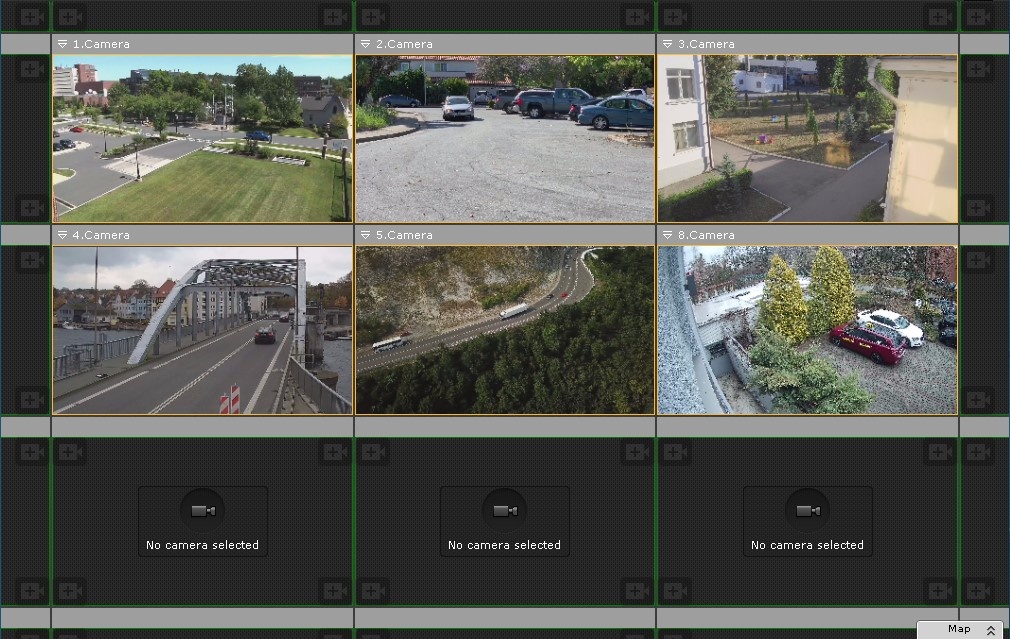1010x639 pixels.
Task: Expand the Map panel with double chevron
Action: [x=990, y=630]
